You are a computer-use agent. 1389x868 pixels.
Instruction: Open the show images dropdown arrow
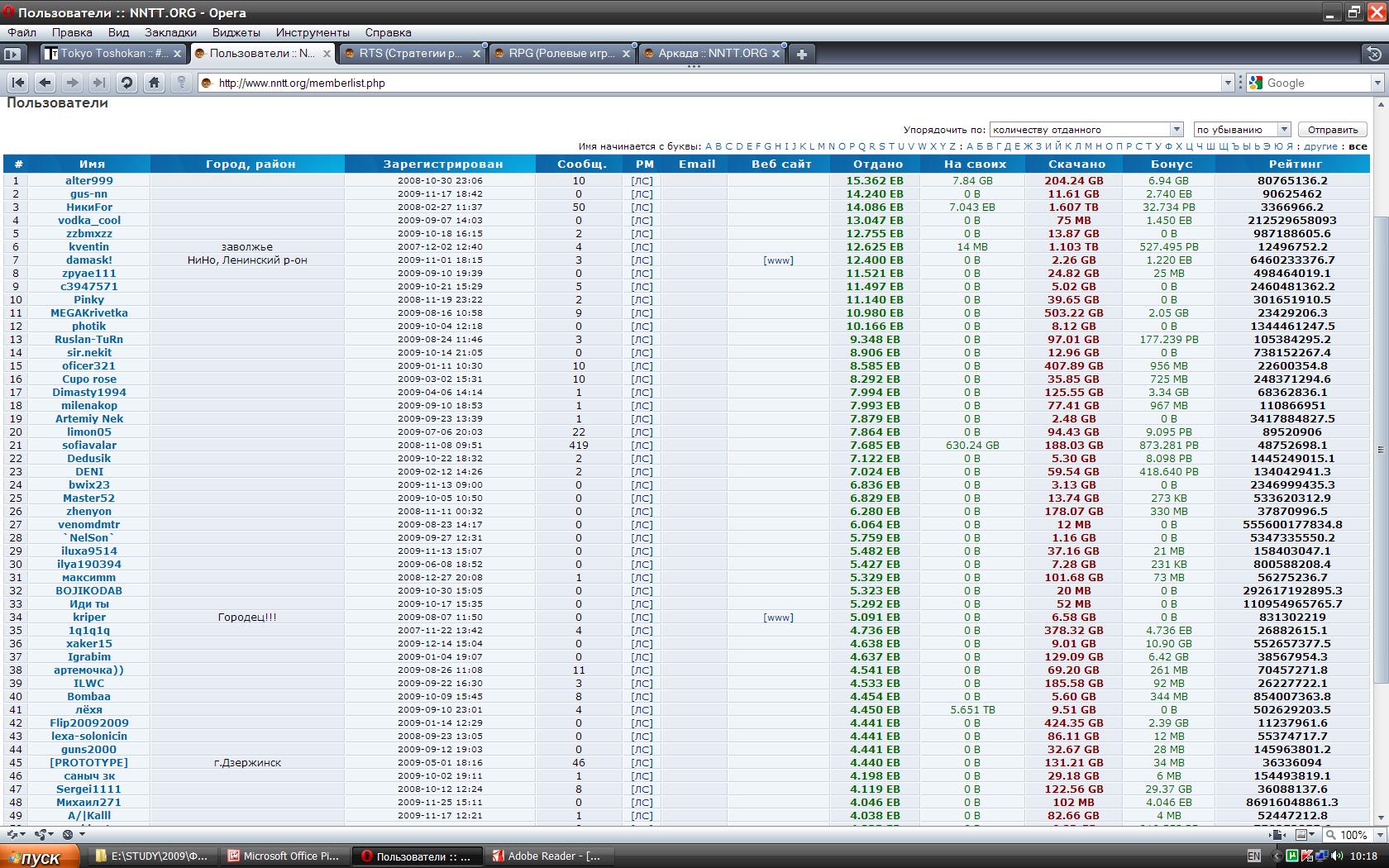click(1311, 834)
